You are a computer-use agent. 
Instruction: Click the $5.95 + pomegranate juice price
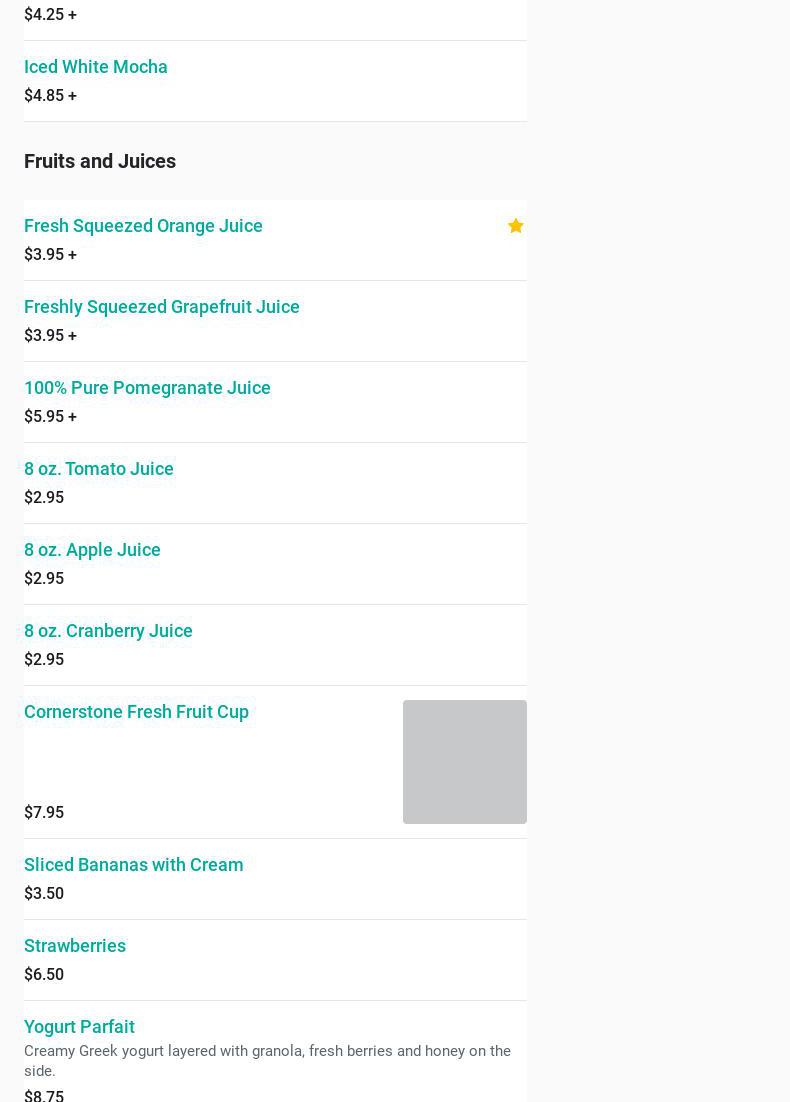50,416
